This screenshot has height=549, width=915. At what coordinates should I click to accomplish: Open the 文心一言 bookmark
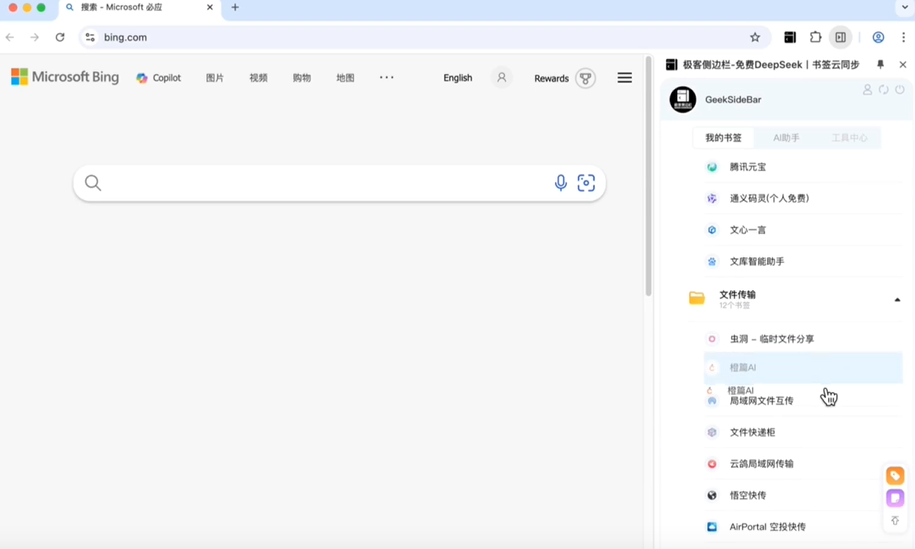803,230
